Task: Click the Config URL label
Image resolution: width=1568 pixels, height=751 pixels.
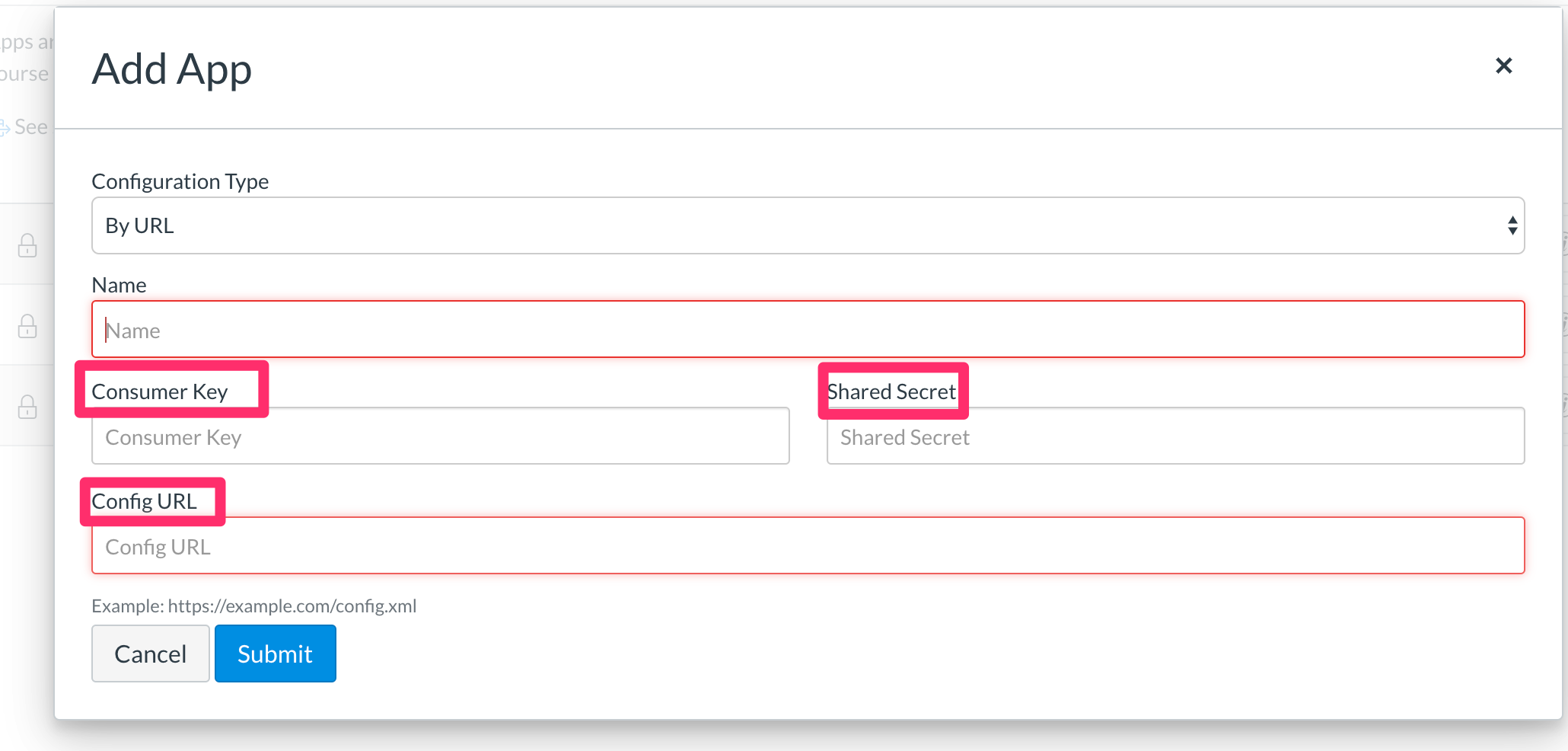Action: pos(144,501)
